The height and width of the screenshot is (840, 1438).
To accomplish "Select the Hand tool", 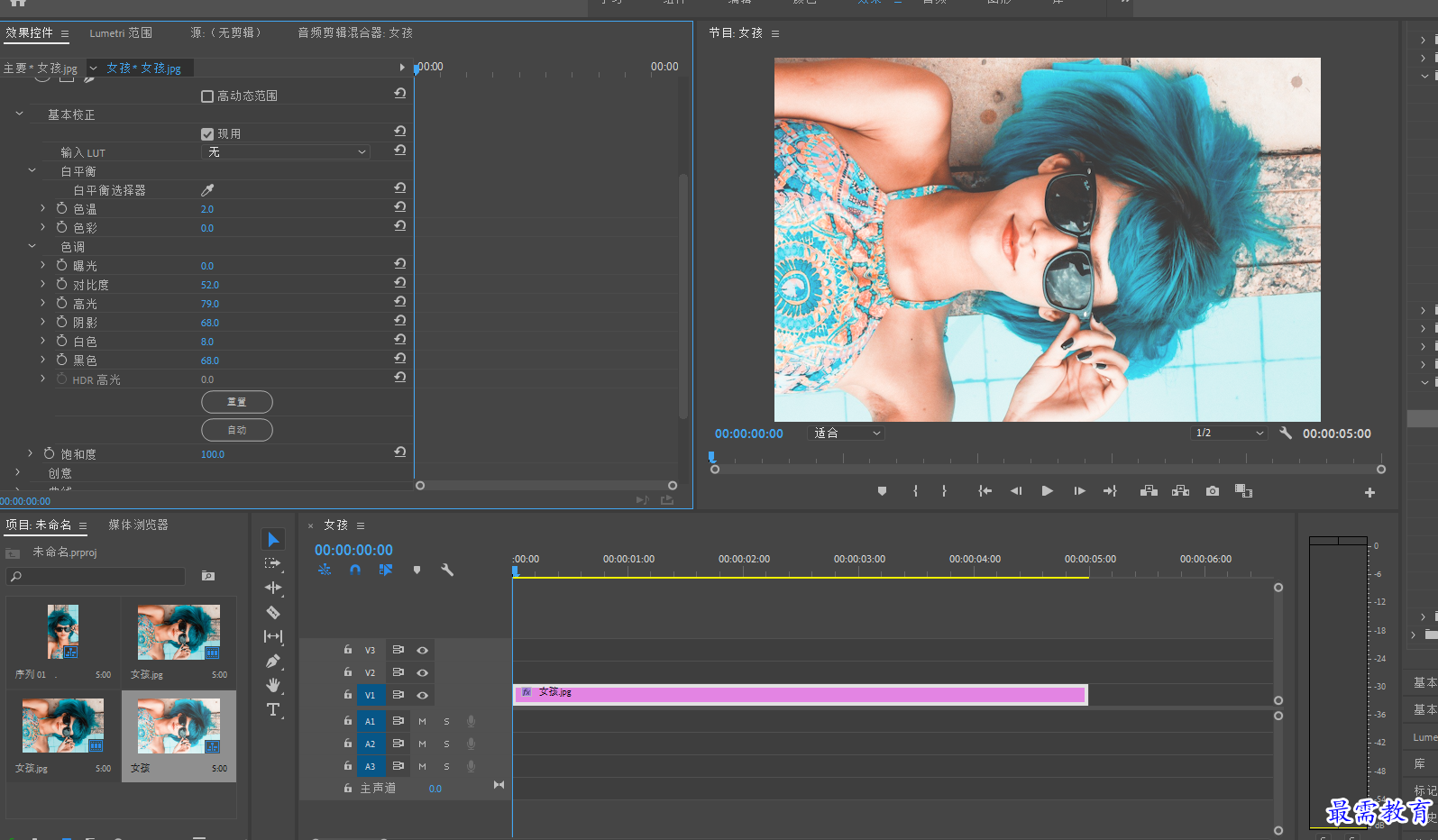I will (x=273, y=685).
